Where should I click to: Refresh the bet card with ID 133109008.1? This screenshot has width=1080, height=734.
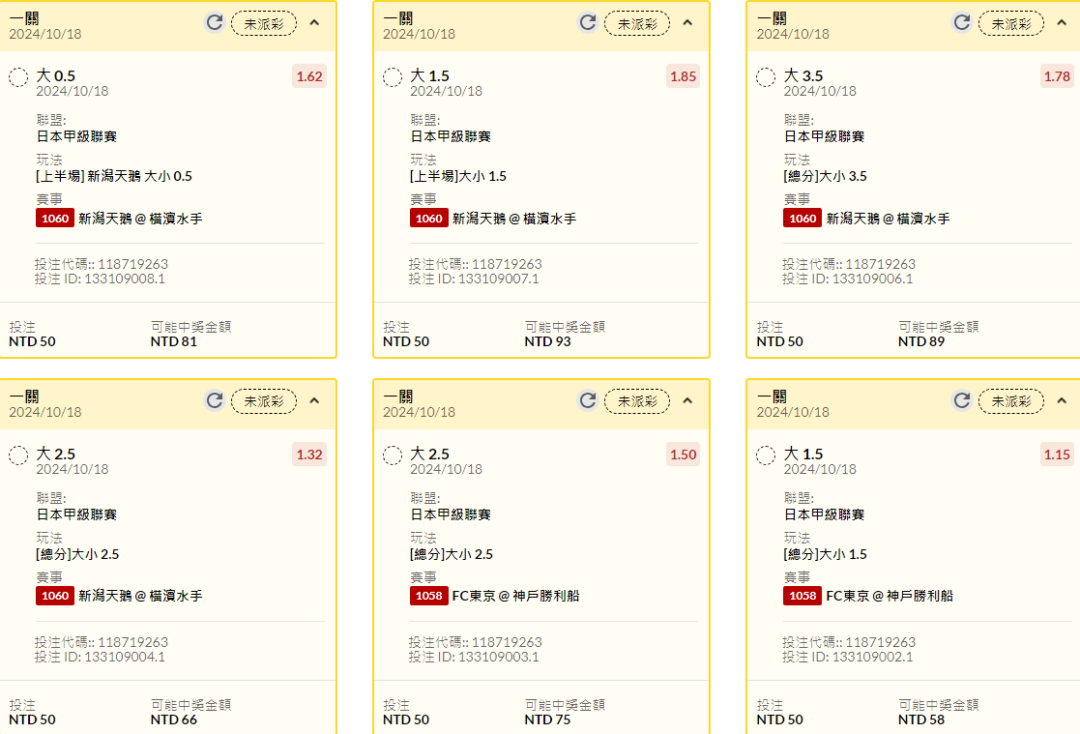click(x=215, y=23)
